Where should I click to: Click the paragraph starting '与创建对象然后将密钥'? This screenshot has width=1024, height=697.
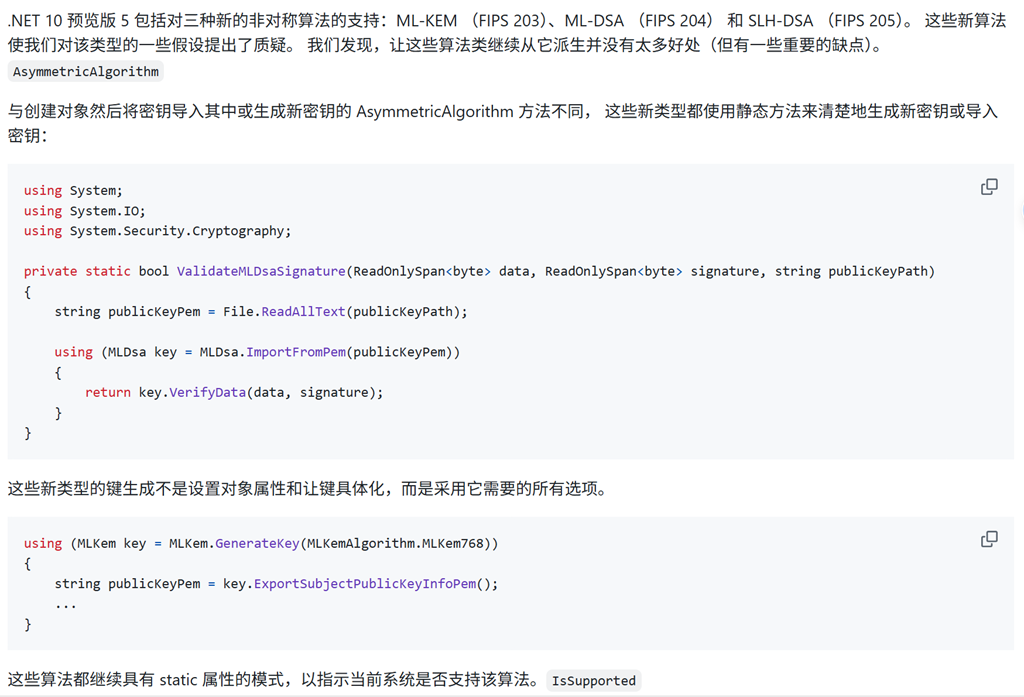pos(503,123)
